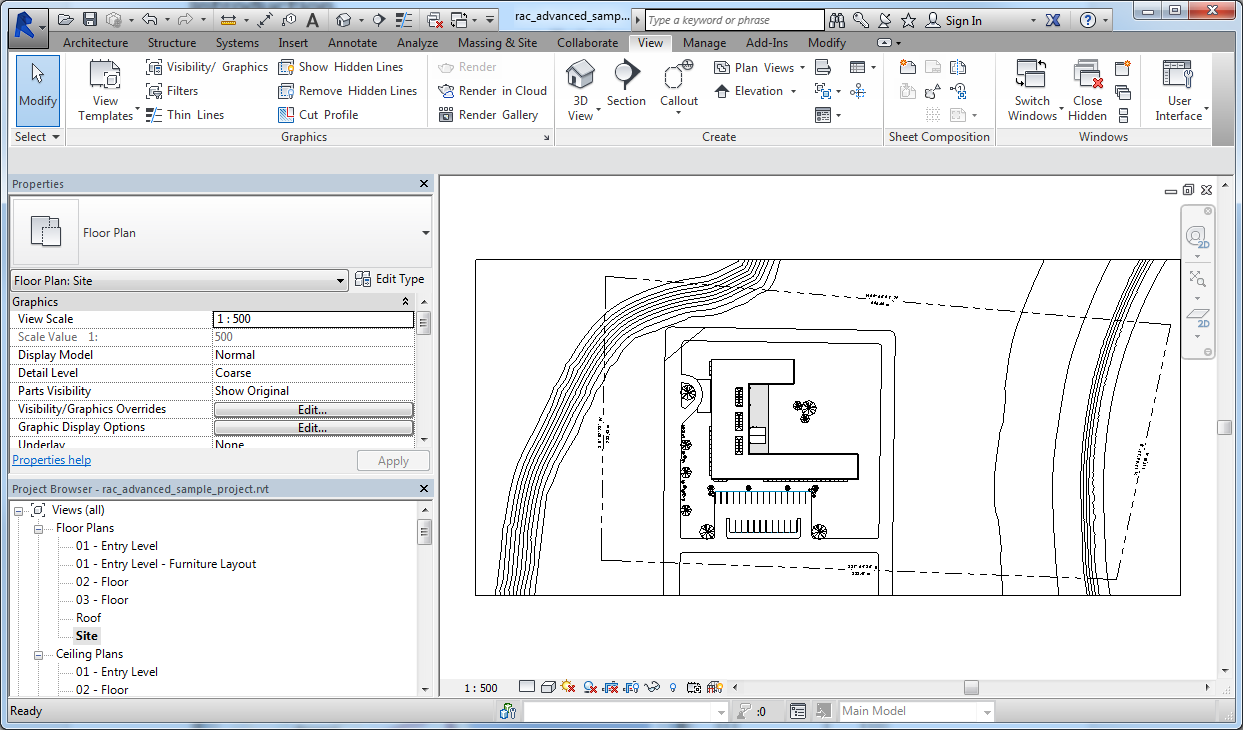Click the horizontal scrollbar thumb of drawing view
1243x730 pixels.
pyautogui.click(x=970, y=687)
